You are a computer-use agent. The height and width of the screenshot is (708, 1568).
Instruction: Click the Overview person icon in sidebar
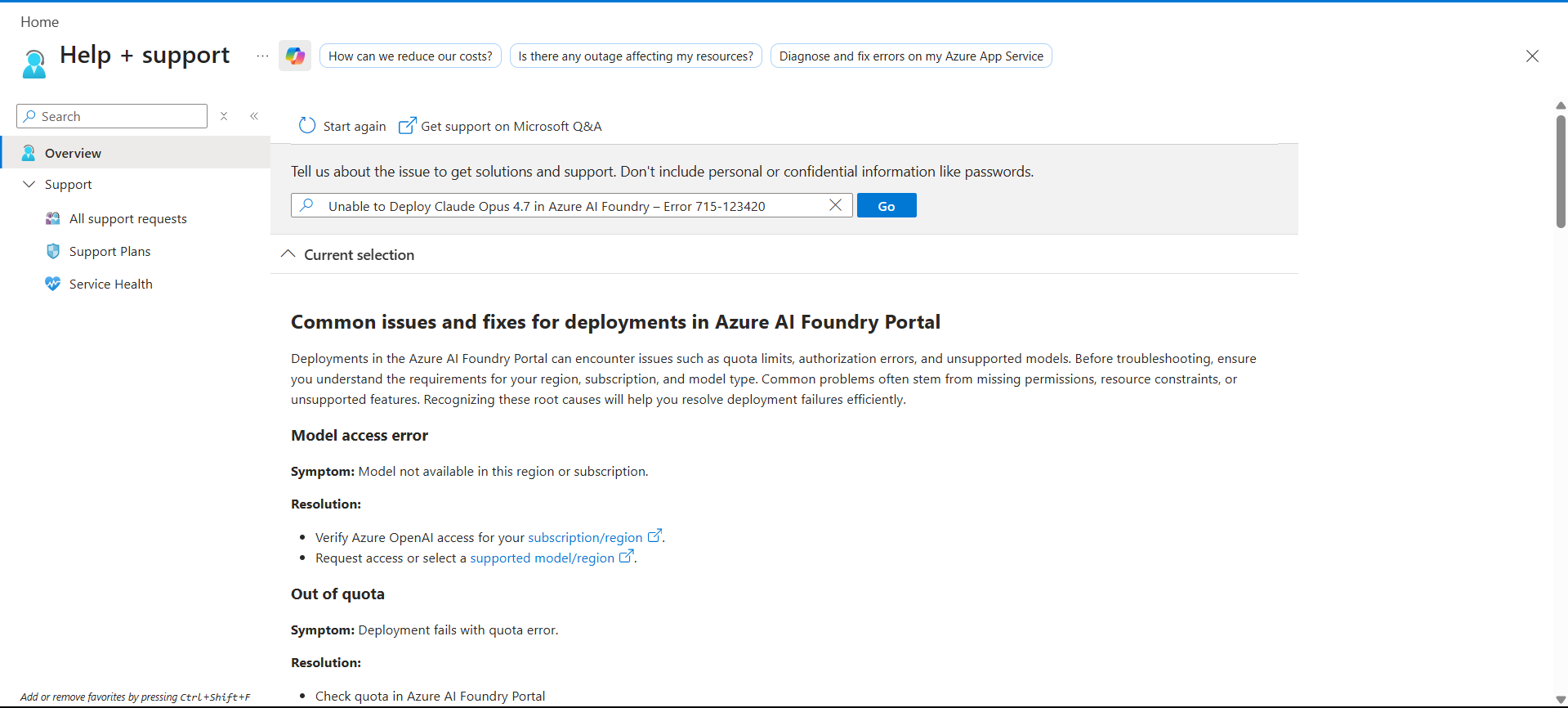coord(29,153)
